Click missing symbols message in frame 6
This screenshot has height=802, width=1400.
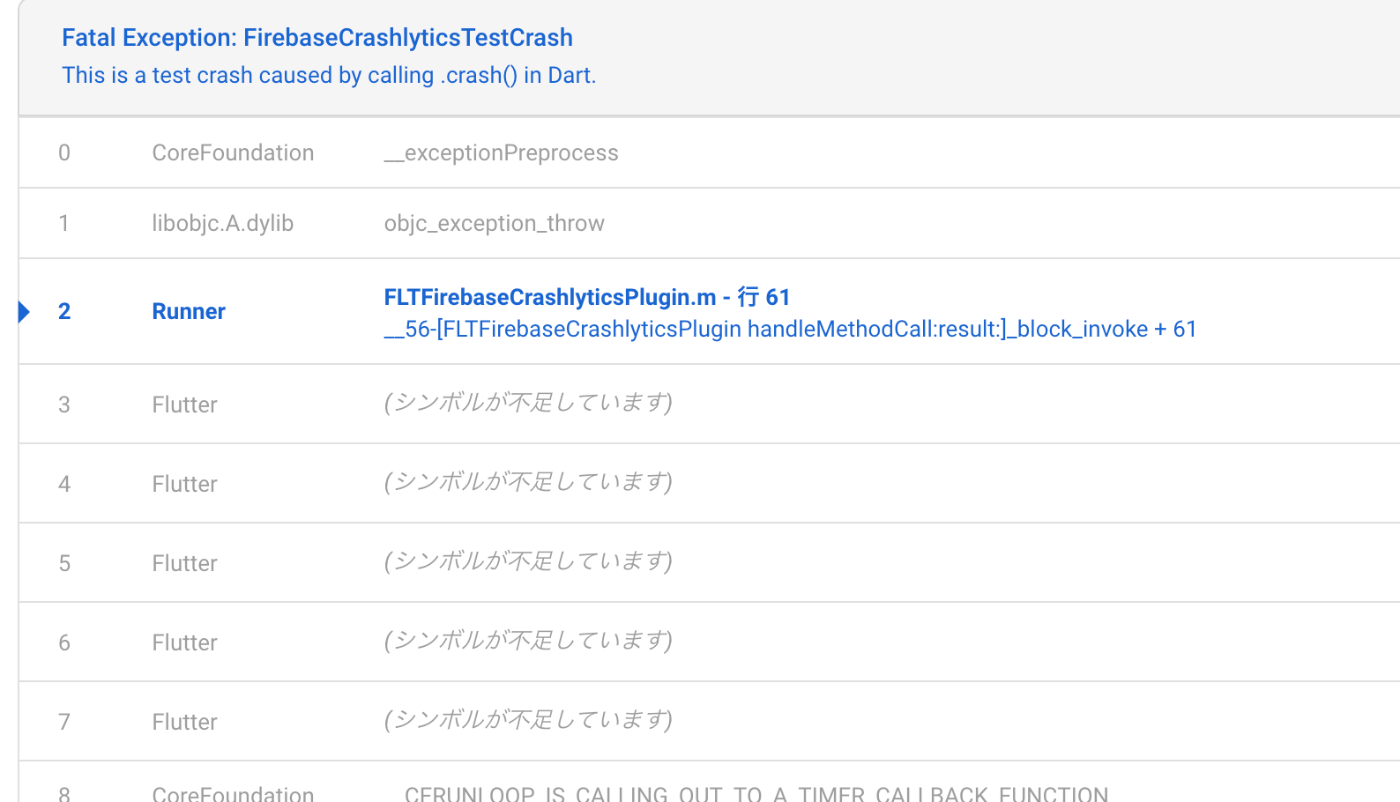[528, 640]
